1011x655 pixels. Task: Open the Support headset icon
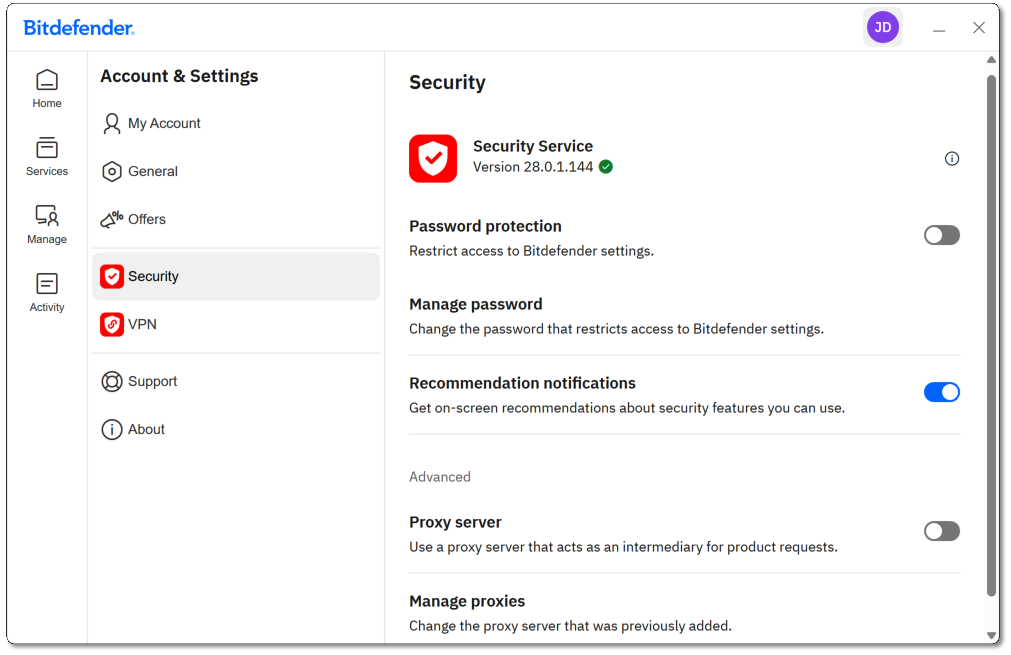[x=111, y=381]
